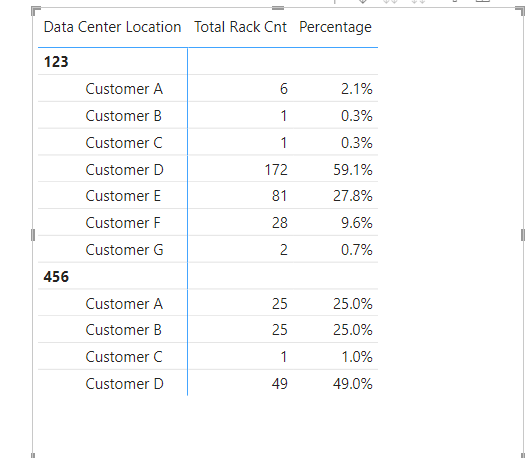Click the 2.1% percentage cell
Image resolution: width=527 pixels, height=458 pixels.
tap(357, 89)
